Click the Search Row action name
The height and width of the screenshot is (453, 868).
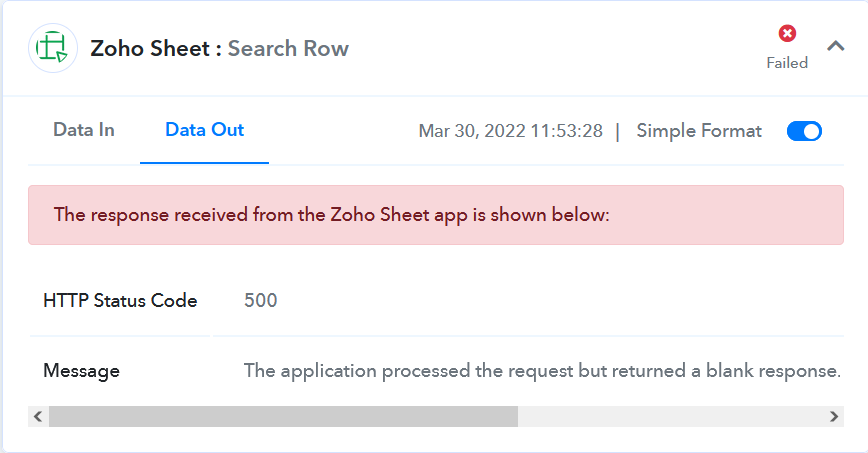pos(288,48)
